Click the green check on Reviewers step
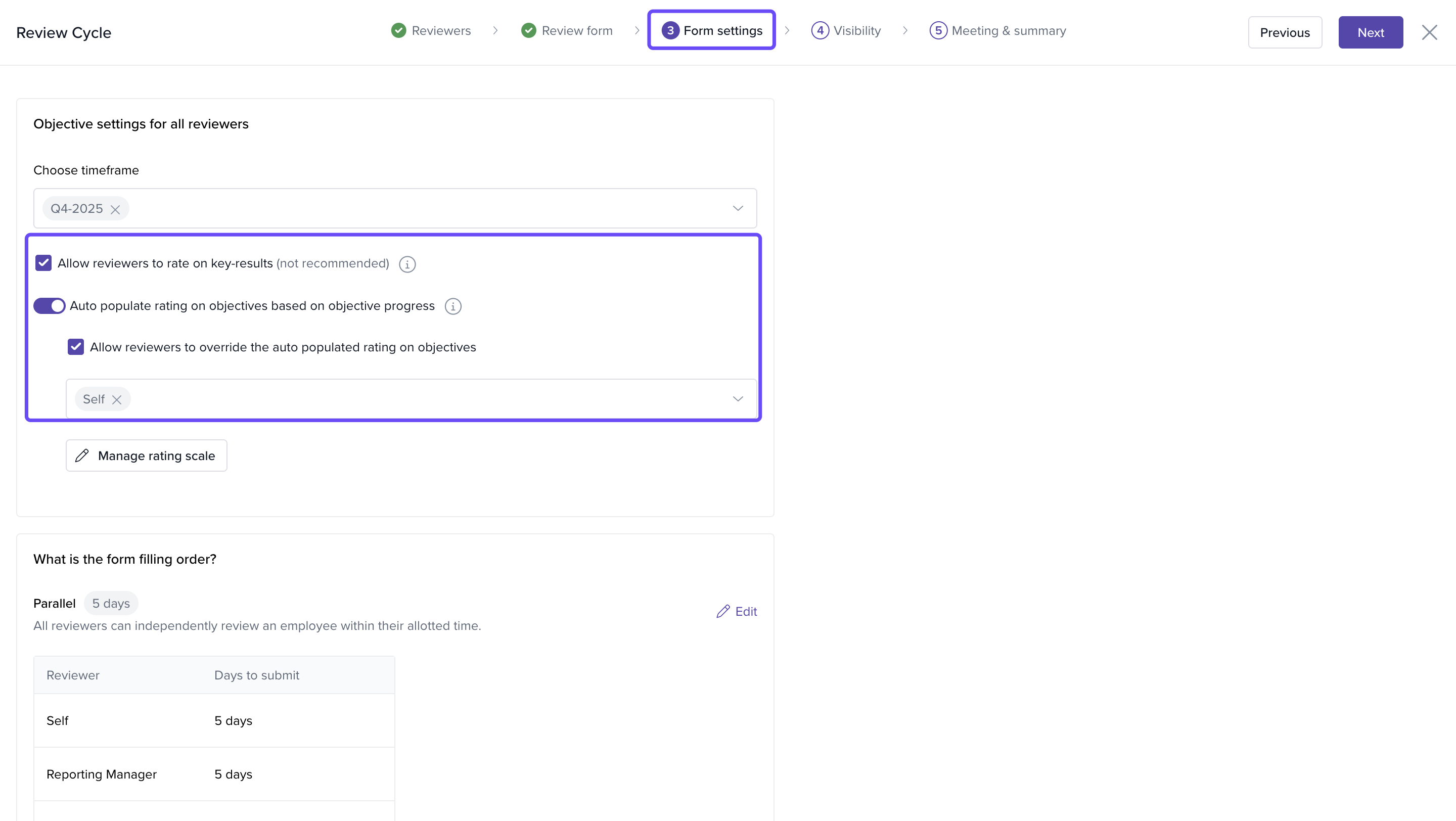1456x821 pixels. click(x=398, y=30)
